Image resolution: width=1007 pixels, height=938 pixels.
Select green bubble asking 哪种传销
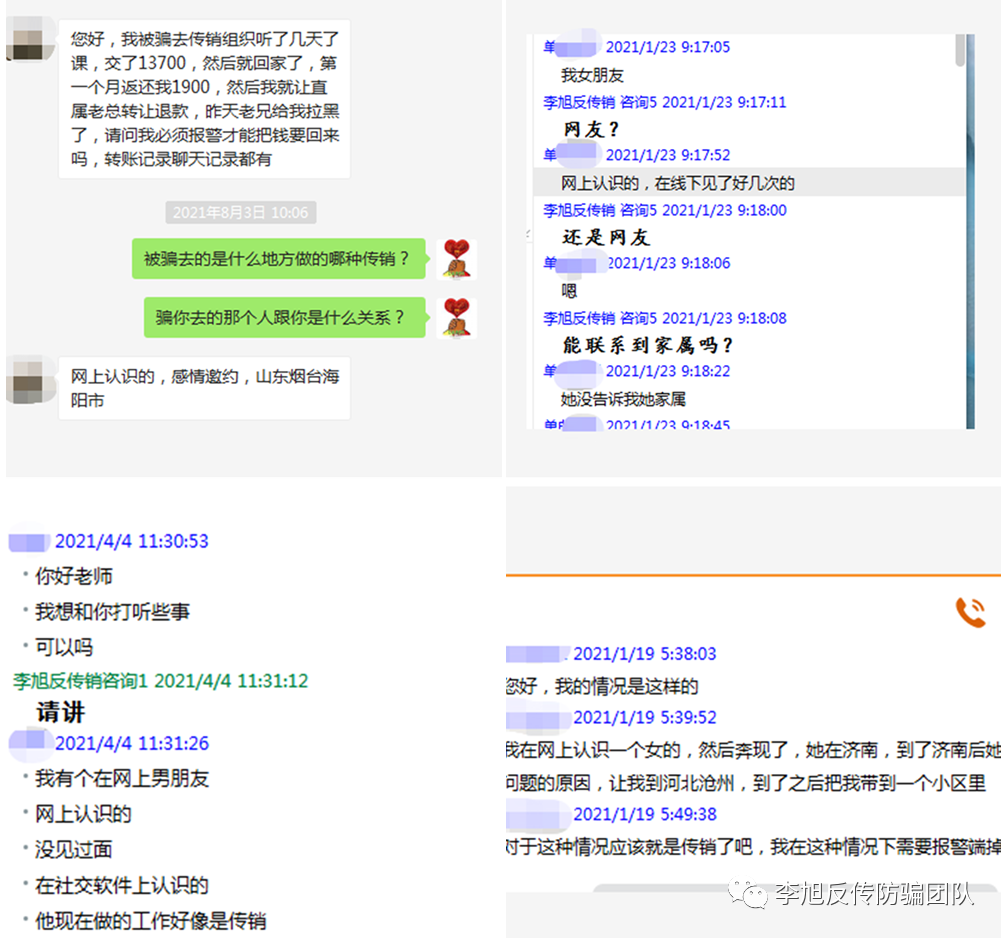click(x=278, y=259)
